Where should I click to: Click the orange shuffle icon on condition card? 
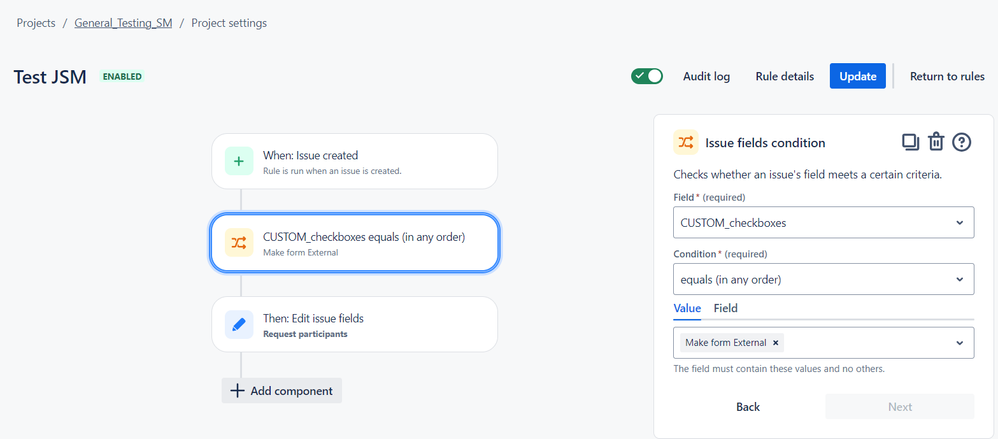click(x=239, y=242)
